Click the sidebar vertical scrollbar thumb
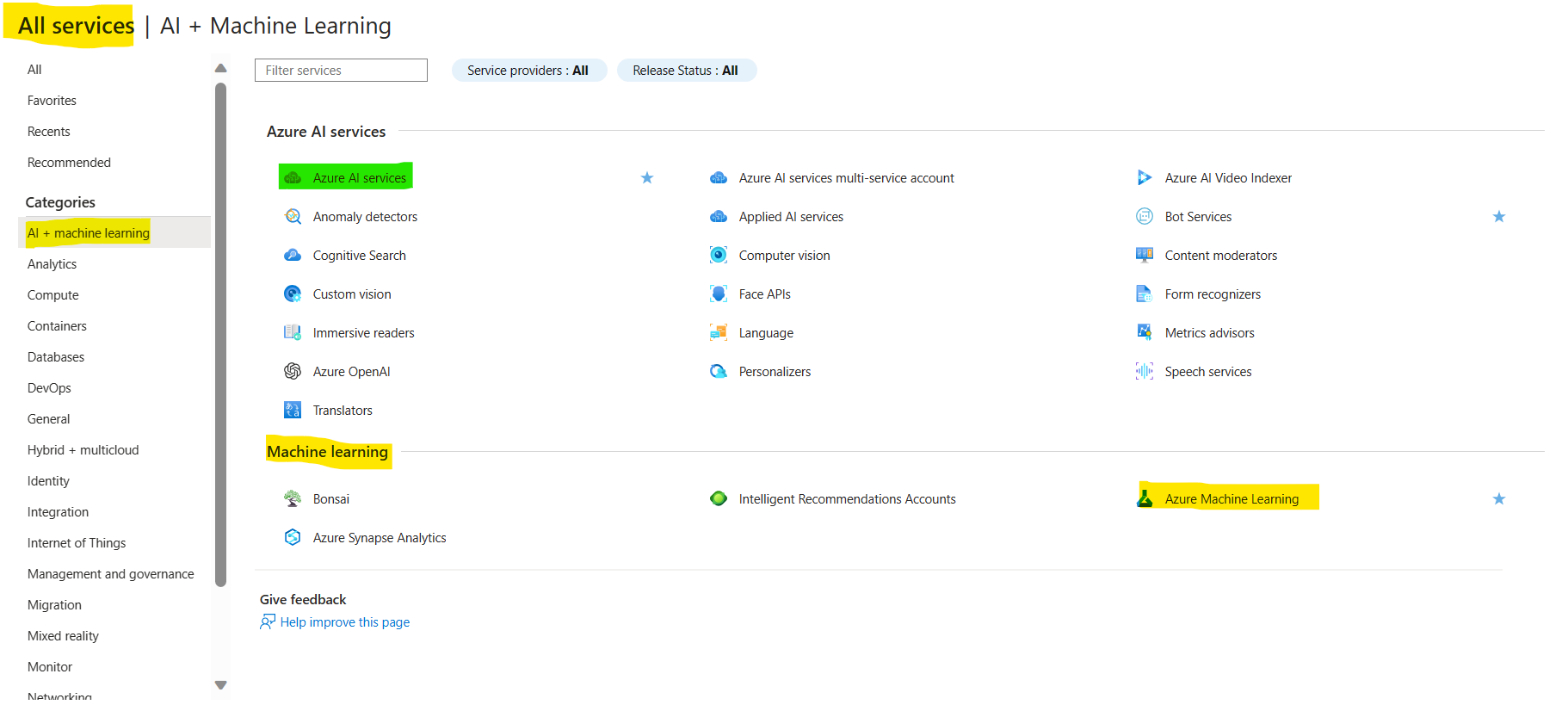The height and width of the screenshot is (711, 1568). pyautogui.click(x=220, y=335)
